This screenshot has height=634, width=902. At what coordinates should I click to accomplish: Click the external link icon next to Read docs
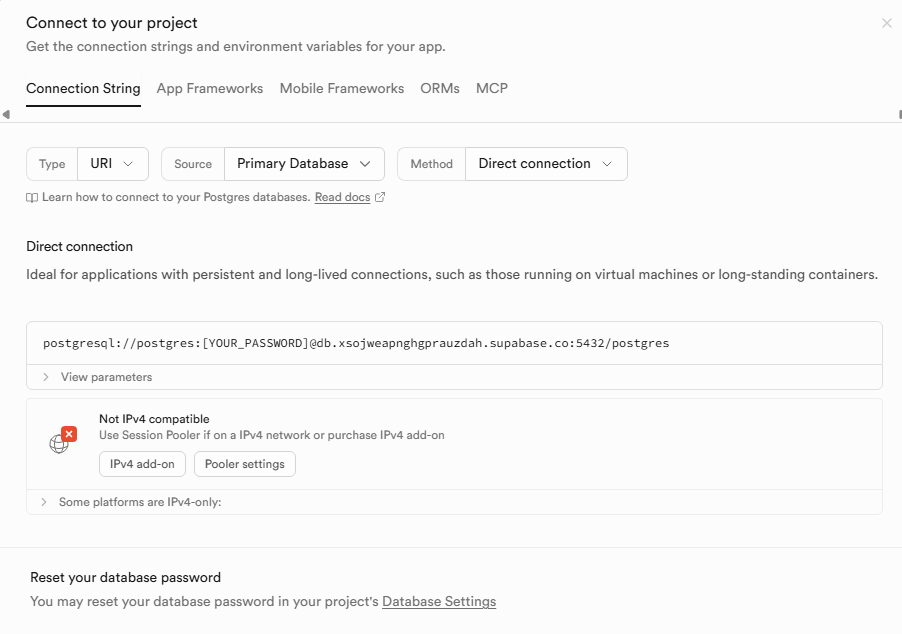[380, 198]
